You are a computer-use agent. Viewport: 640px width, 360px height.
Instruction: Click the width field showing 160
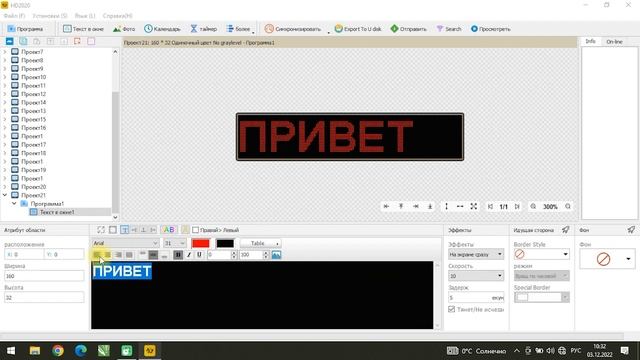(x=44, y=276)
